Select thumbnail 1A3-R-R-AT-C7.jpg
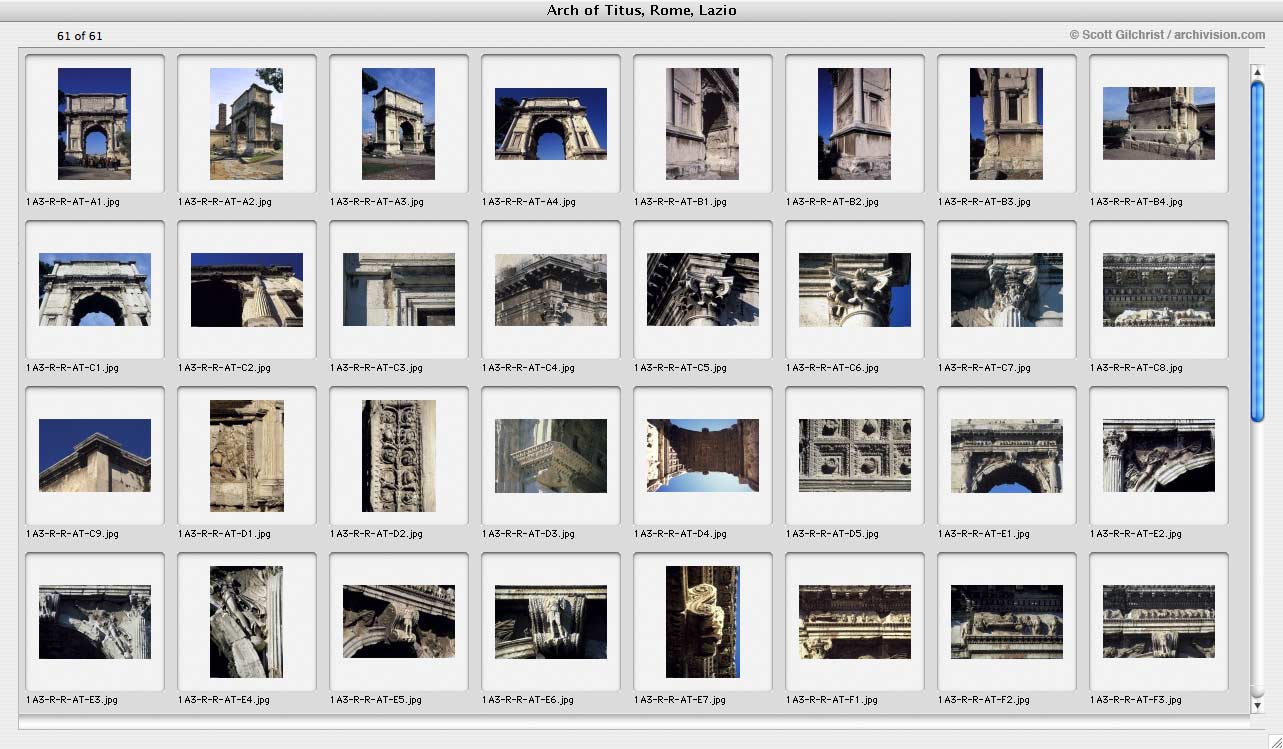Screen dimensions: 1283x749 (1007, 290)
